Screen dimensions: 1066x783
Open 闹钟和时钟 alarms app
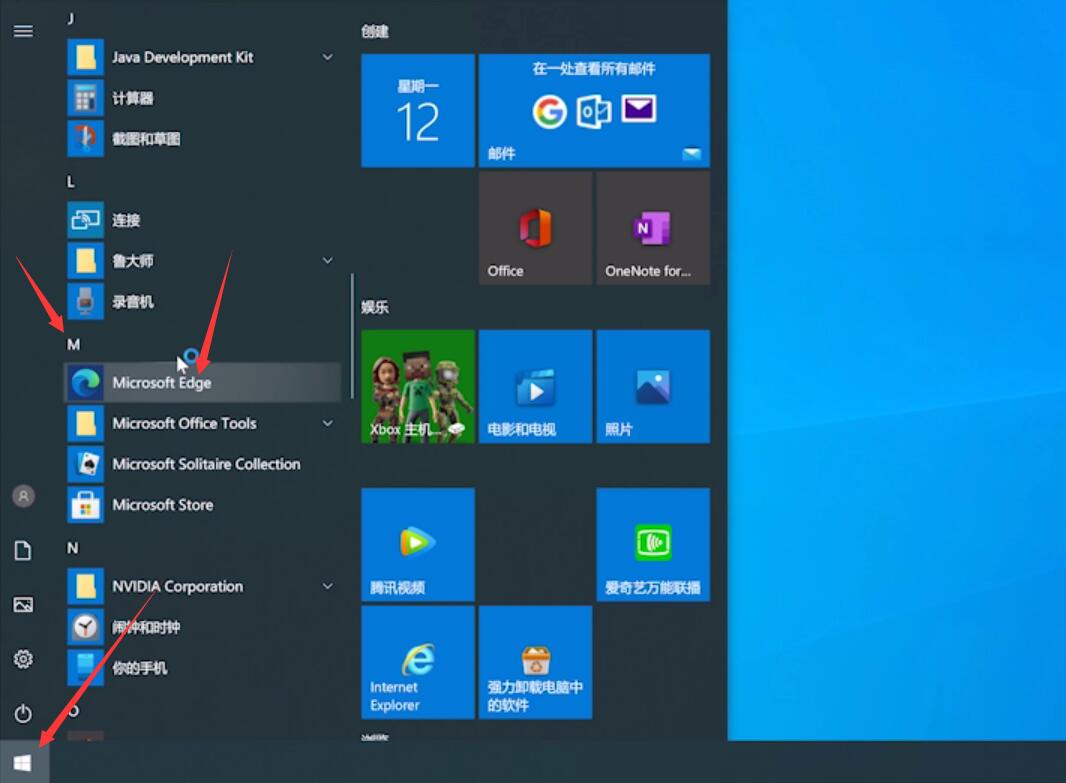(x=203, y=627)
